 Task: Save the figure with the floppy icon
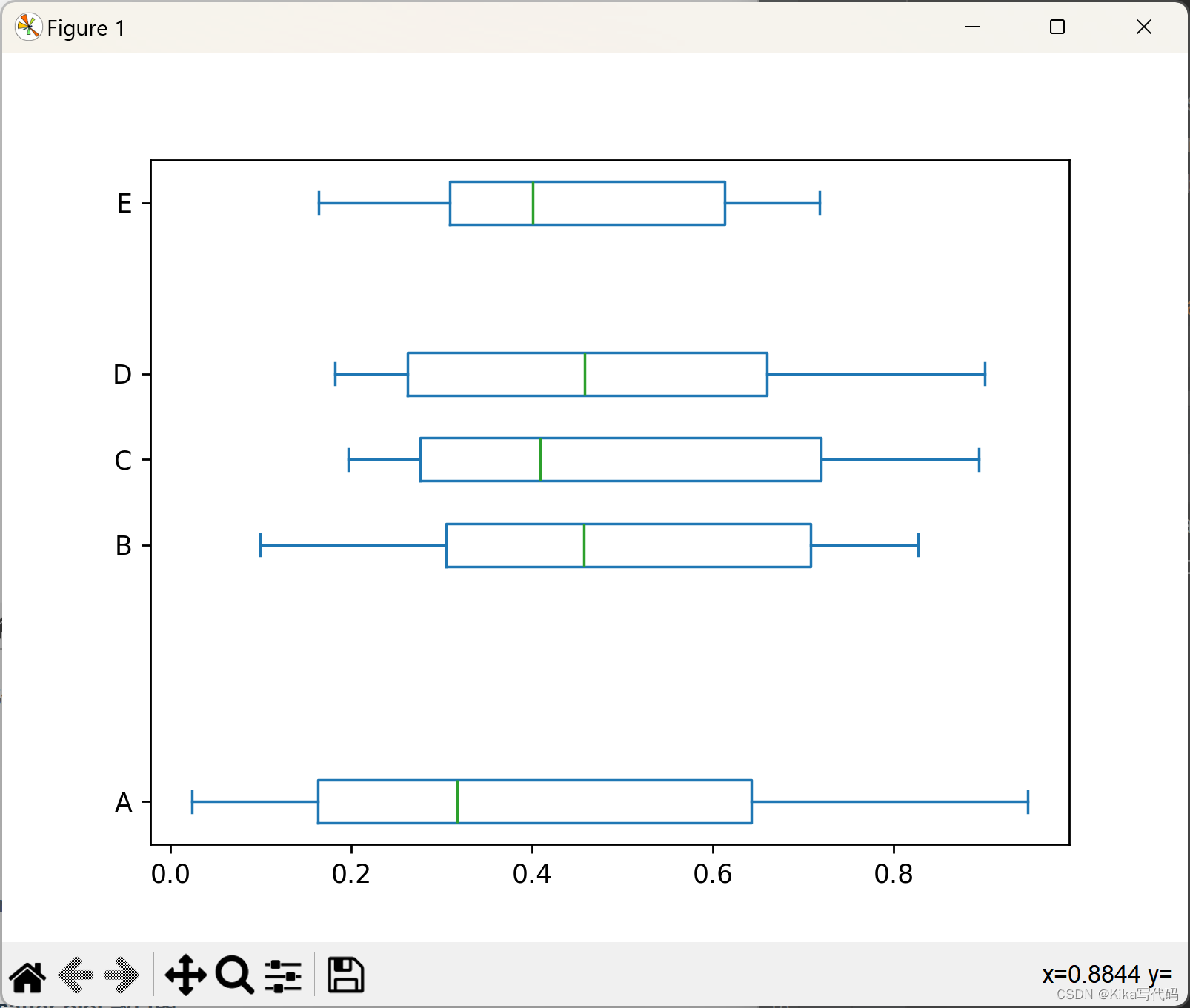click(x=345, y=975)
